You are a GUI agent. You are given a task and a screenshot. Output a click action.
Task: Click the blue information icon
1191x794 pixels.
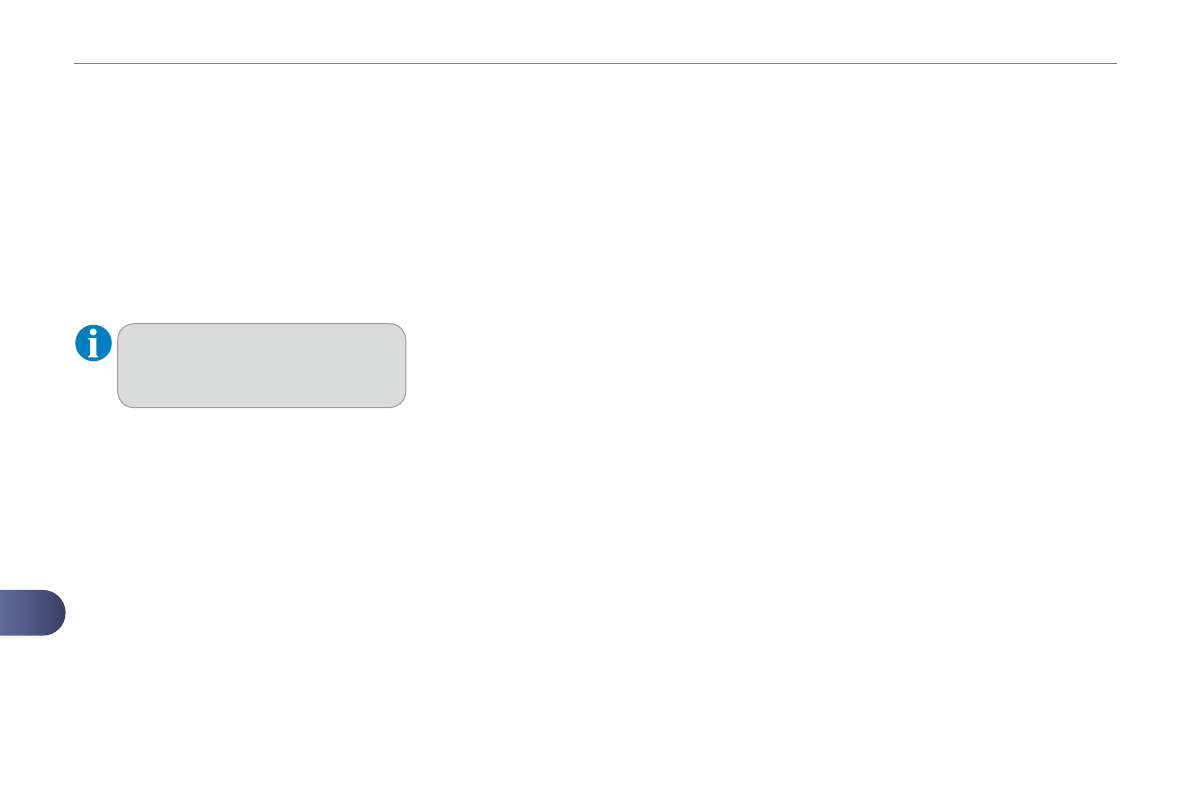94,343
